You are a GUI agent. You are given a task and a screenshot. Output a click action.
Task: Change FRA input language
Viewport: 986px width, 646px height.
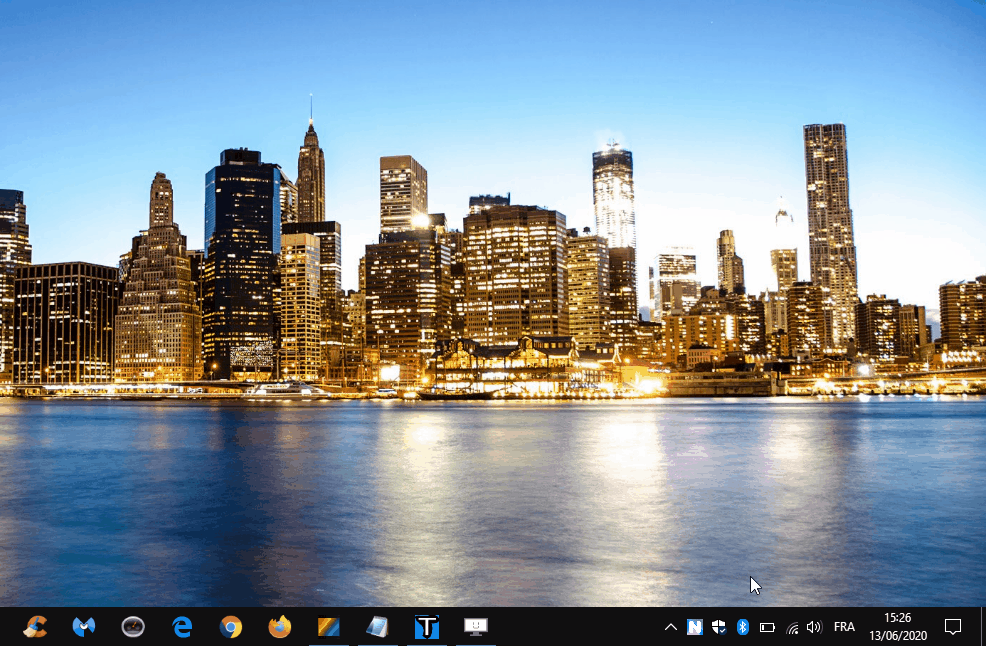[844, 627]
